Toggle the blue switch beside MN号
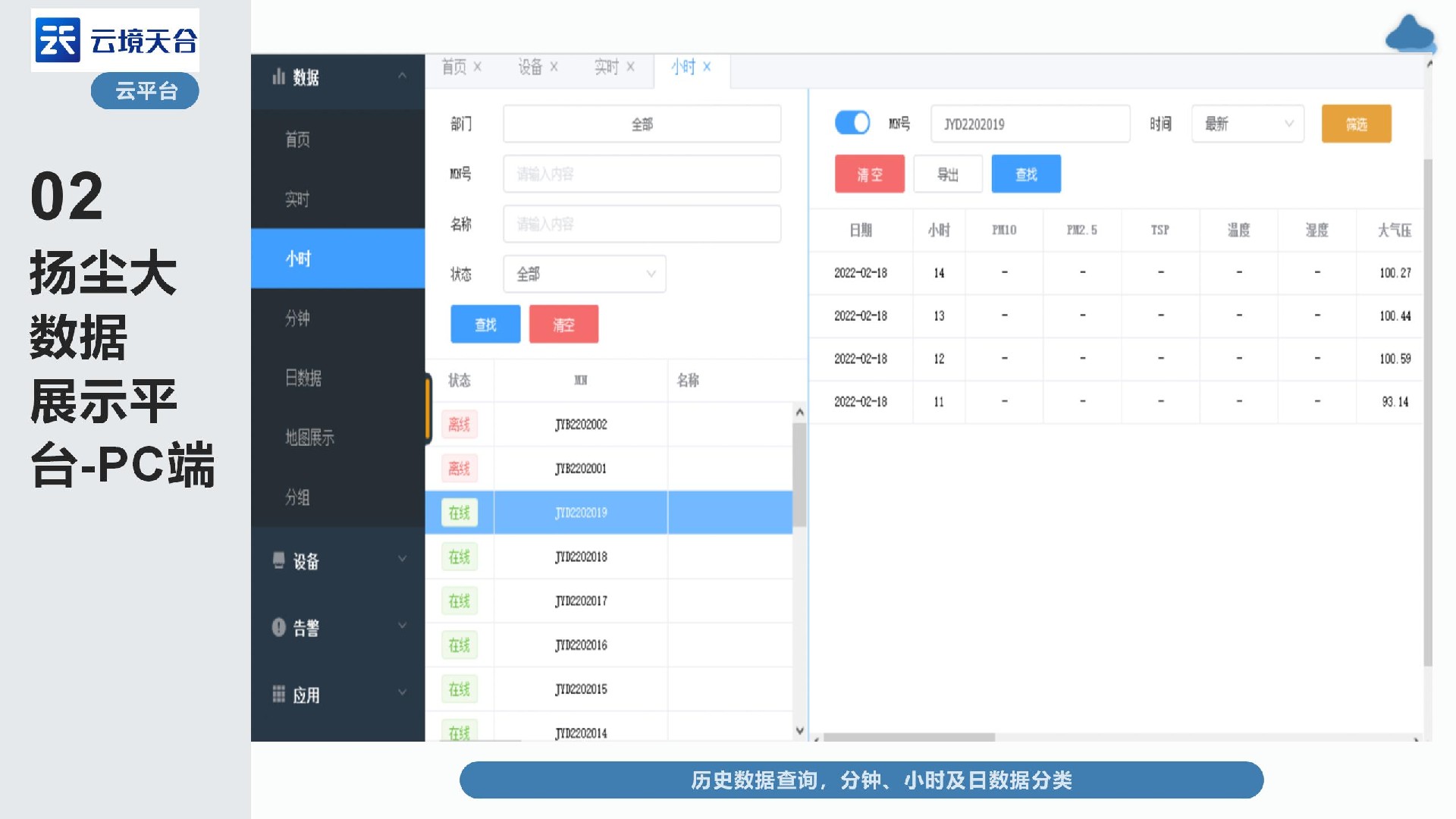The width and height of the screenshot is (1456, 819). [x=852, y=123]
